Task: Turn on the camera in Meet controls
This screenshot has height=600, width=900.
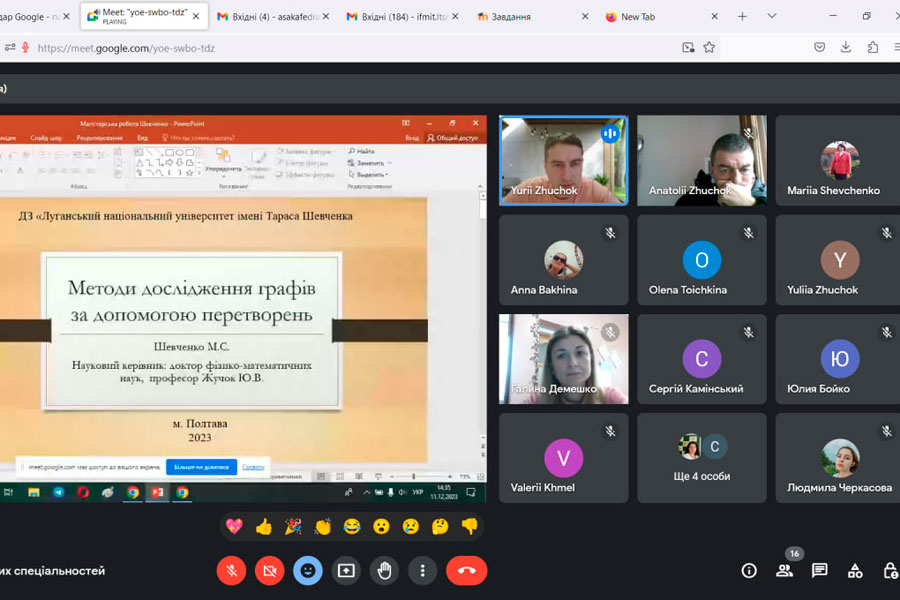Action: pyautogui.click(x=269, y=571)
